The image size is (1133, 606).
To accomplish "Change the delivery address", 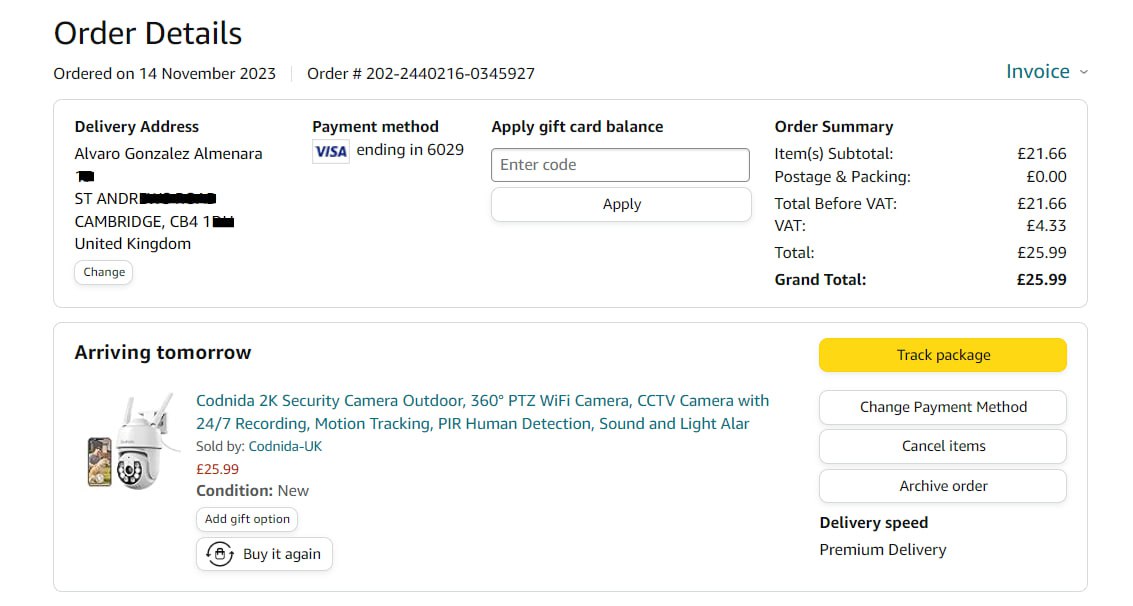I will coord(104,272).
